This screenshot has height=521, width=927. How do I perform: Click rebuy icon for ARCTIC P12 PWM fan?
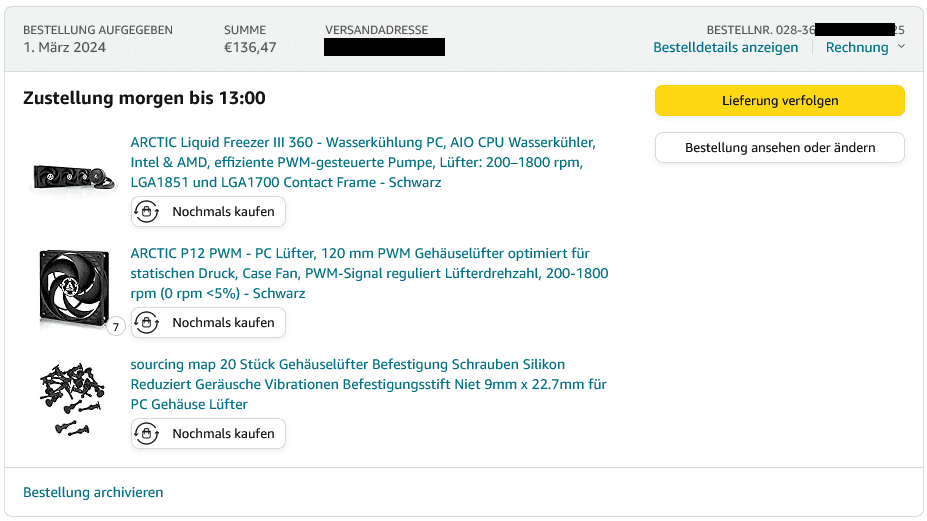147,323
